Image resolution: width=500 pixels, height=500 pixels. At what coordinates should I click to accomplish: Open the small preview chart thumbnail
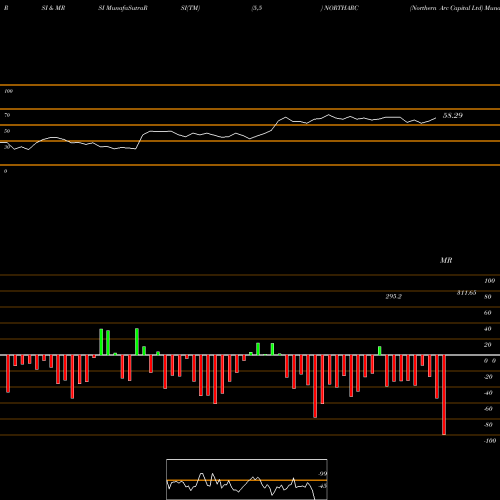tap(247, 479)
